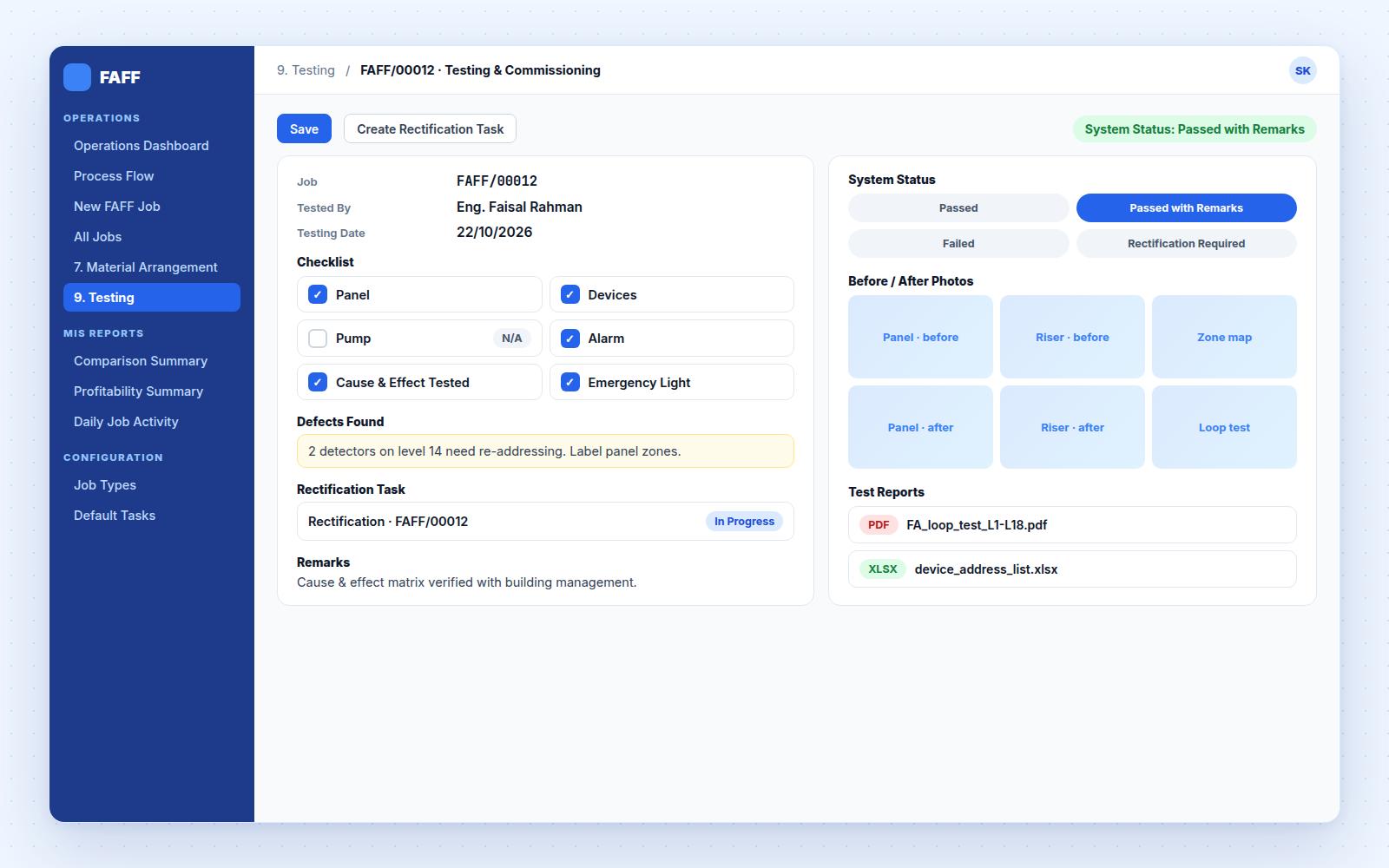Image resolution: width=1389 pixels, height=868 pixels.
Task: Choose Rectification Required status
Action: (1186, 244)
